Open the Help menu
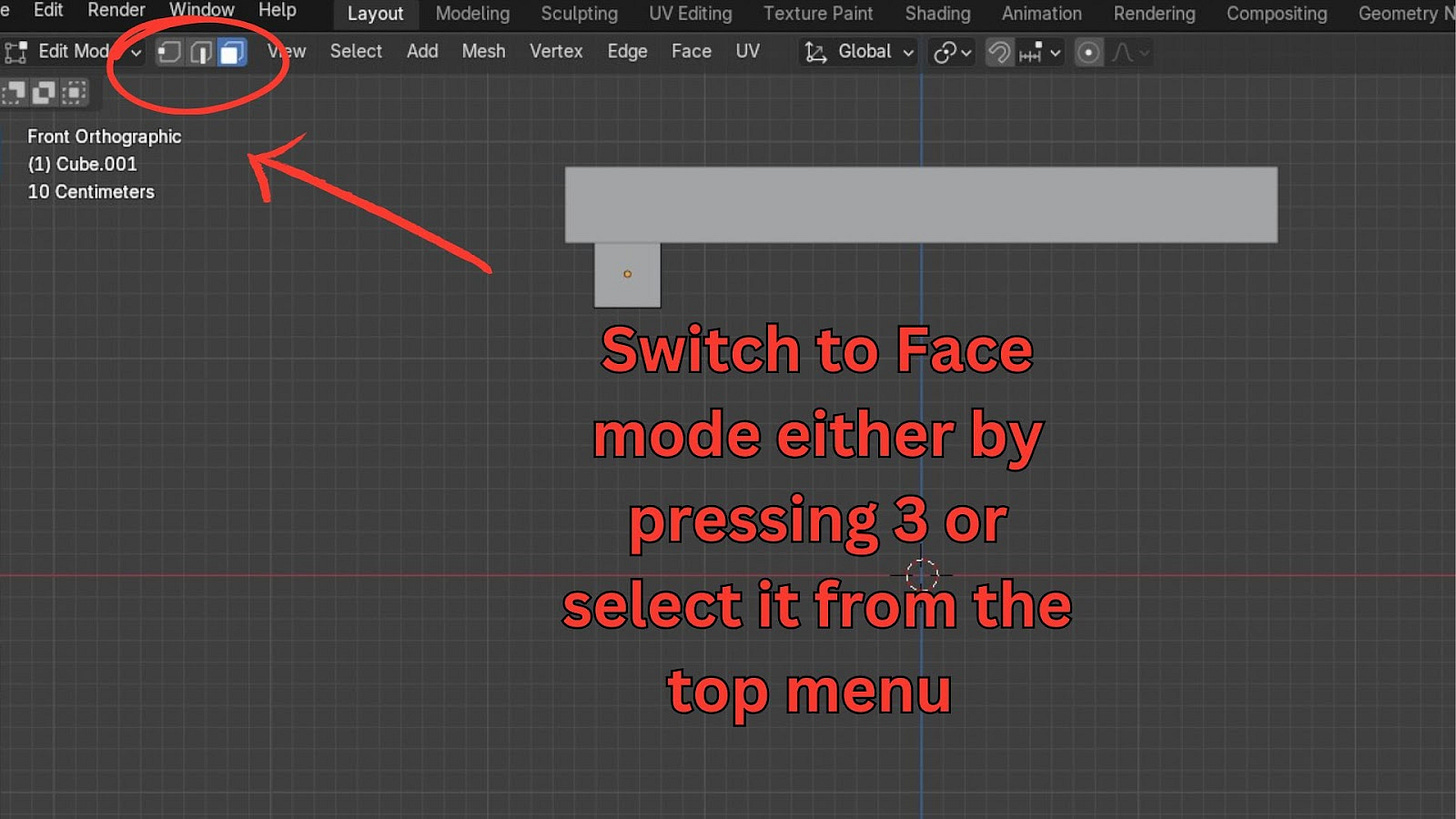1456x819 pixels. [x=277, y=11]
